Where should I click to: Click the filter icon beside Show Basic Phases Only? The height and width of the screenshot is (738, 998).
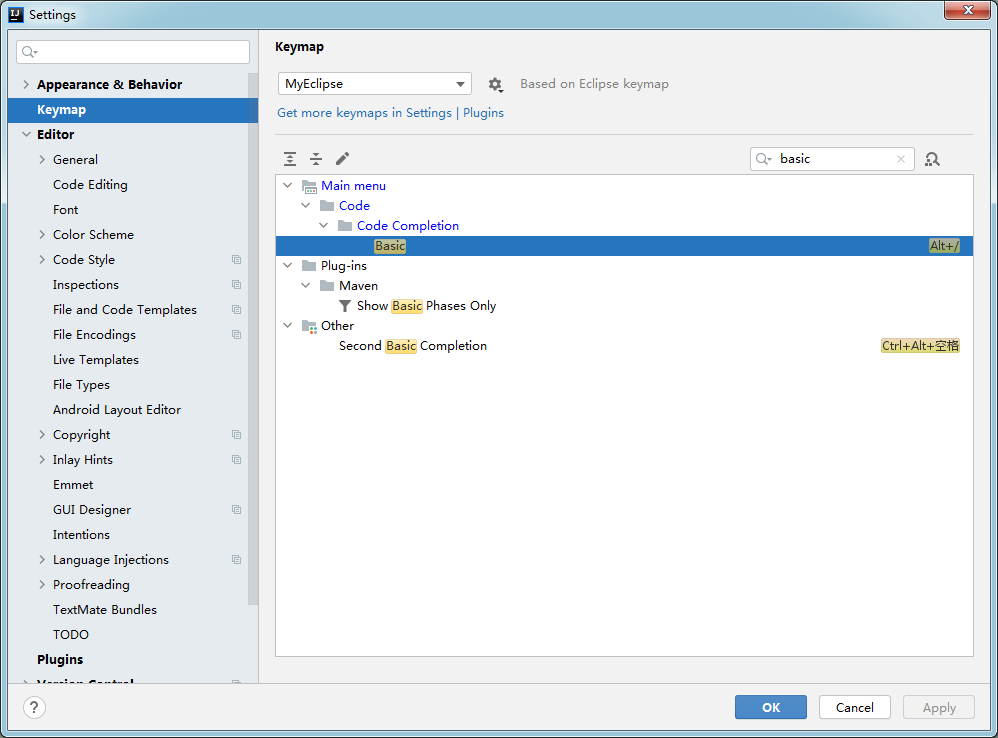click(345, 306)
